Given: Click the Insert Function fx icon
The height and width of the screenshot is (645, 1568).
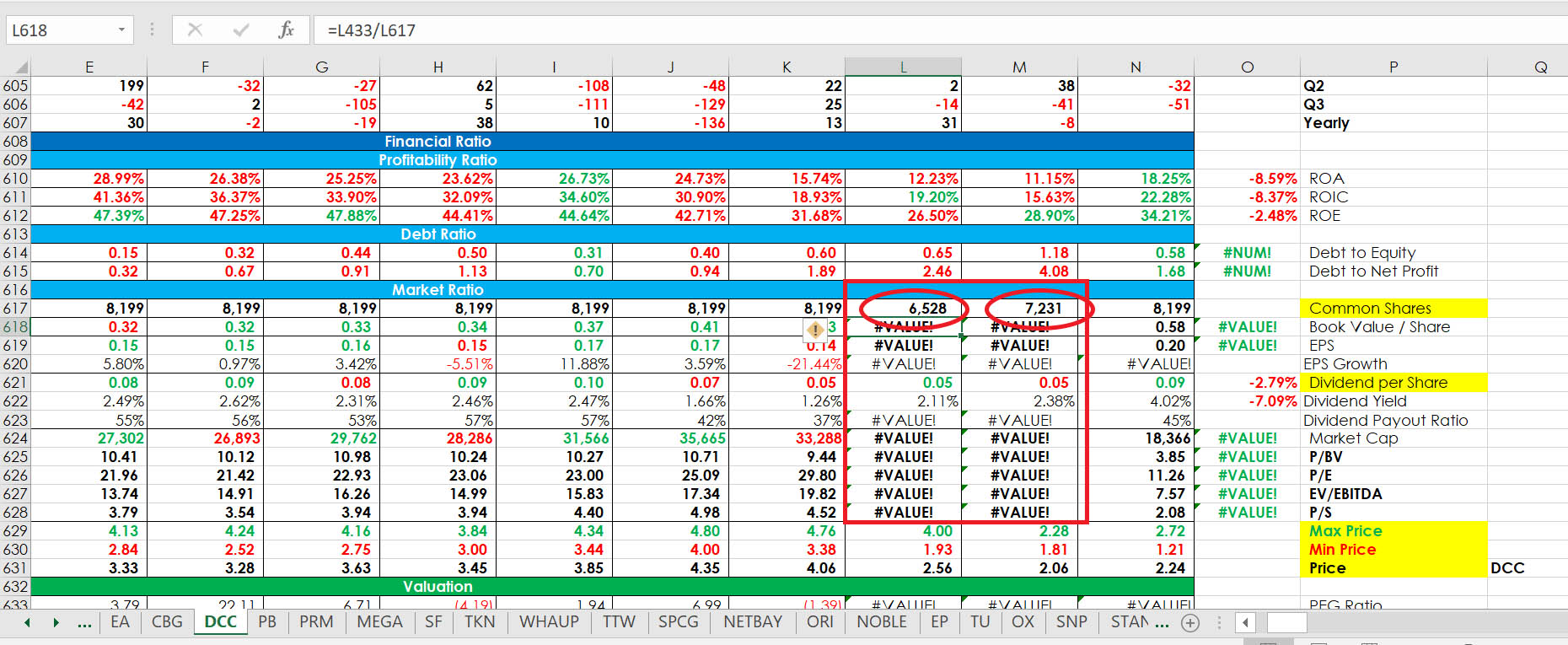Looking at the screenshot, I should [286, 30].
